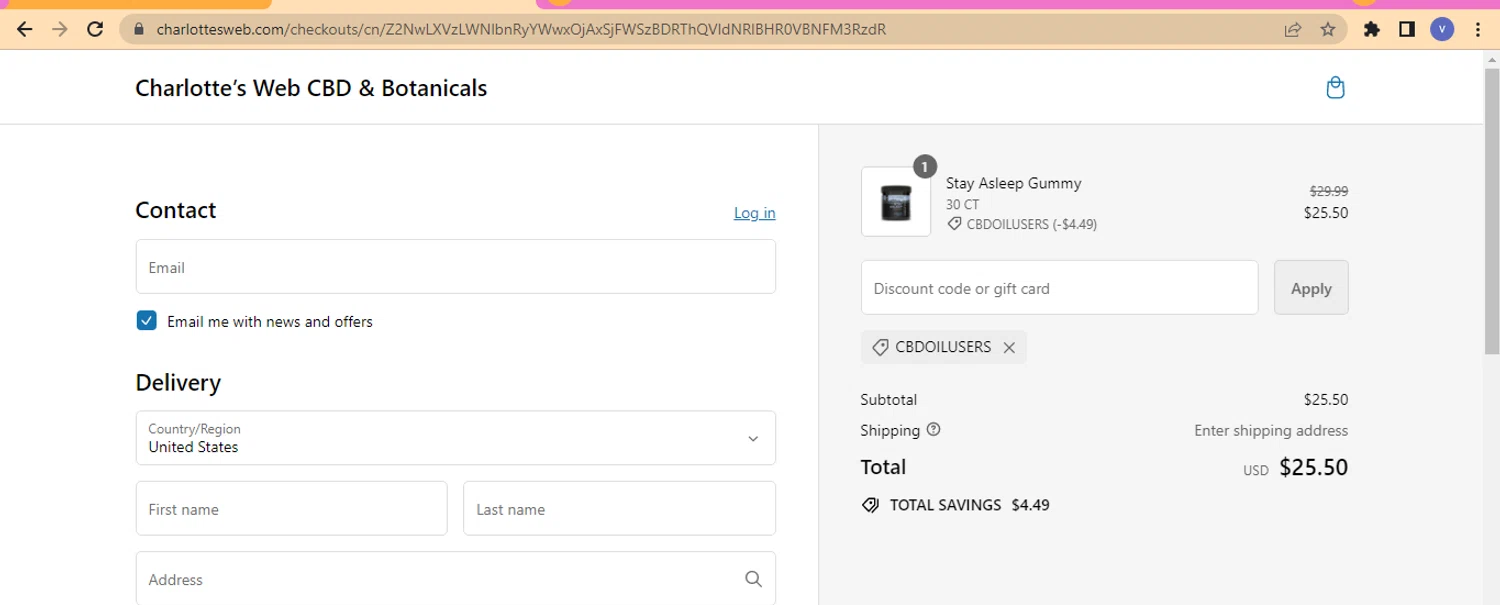Click the Email input field

[x=455, y=267]
